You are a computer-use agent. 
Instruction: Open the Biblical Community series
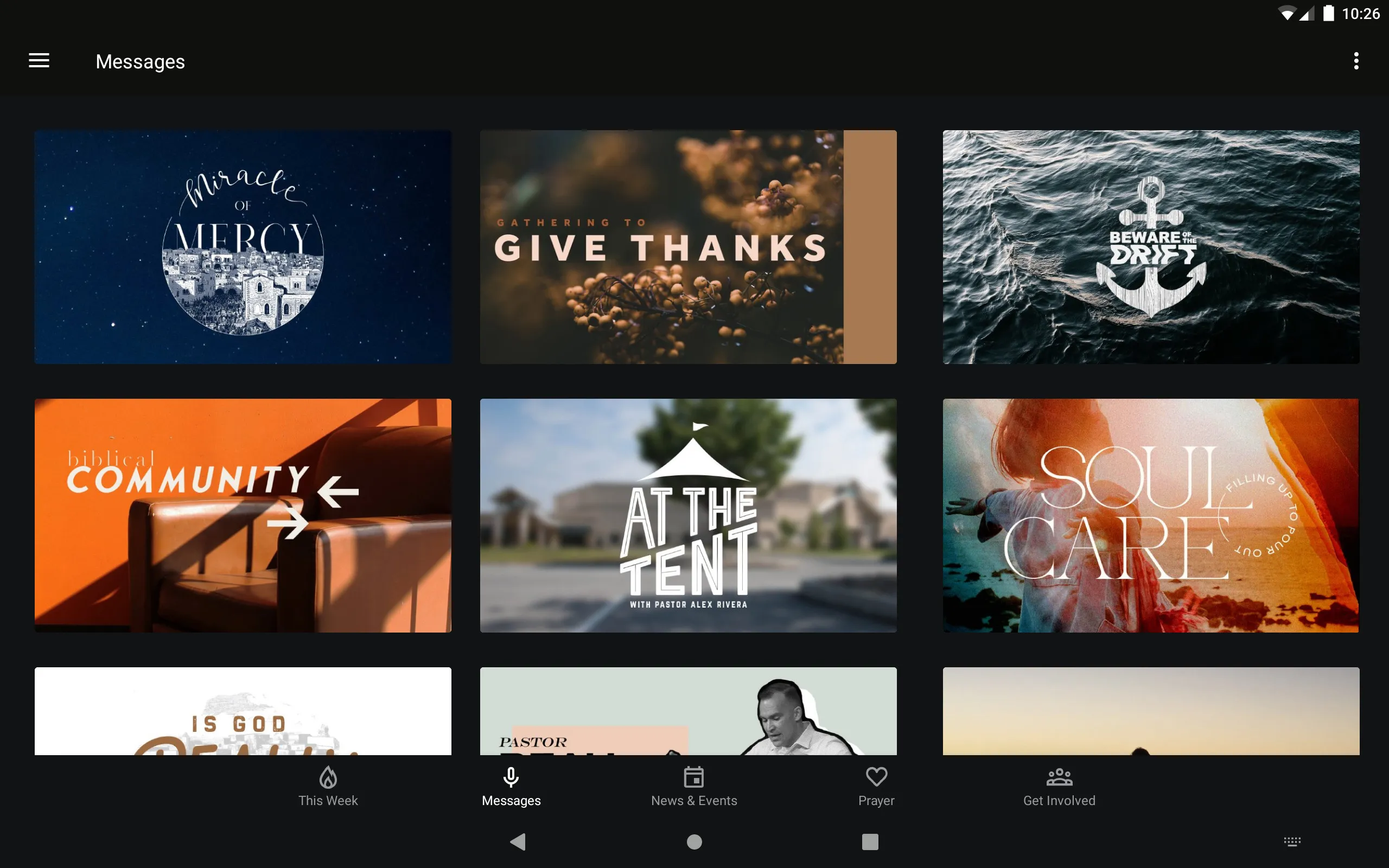coord(243,515)
